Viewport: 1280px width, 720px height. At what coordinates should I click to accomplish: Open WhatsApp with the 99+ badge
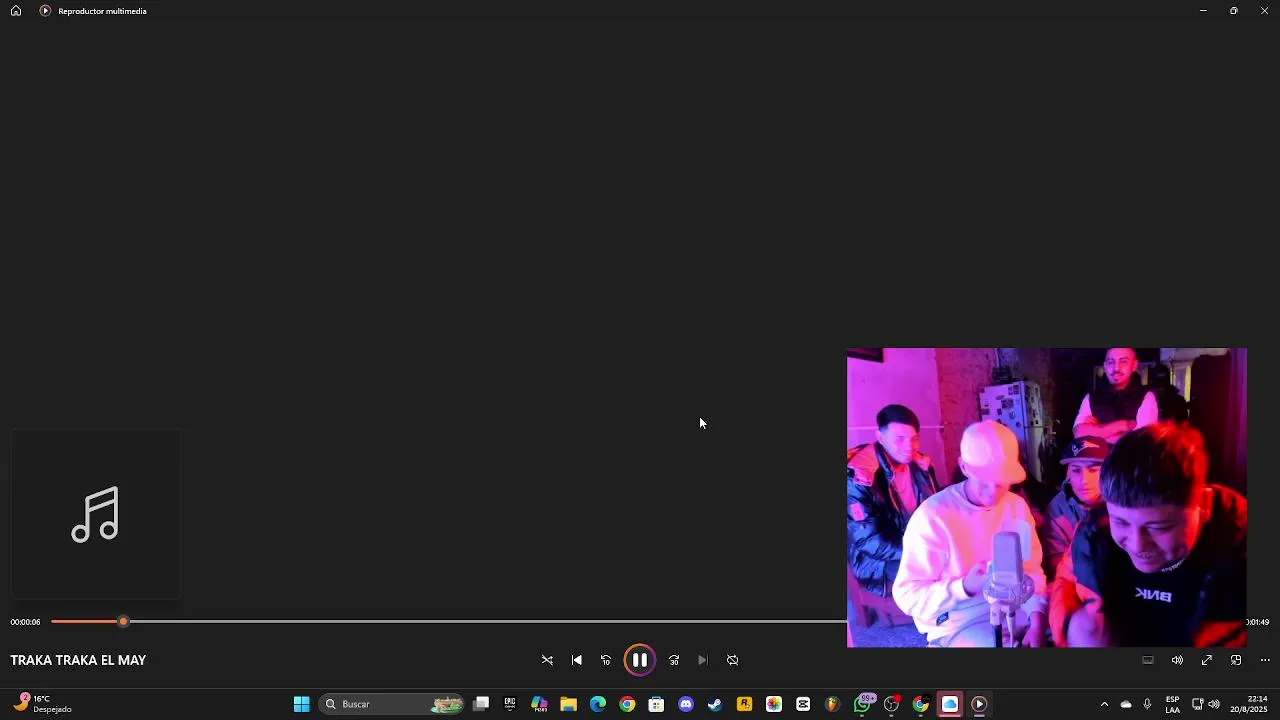862,704
